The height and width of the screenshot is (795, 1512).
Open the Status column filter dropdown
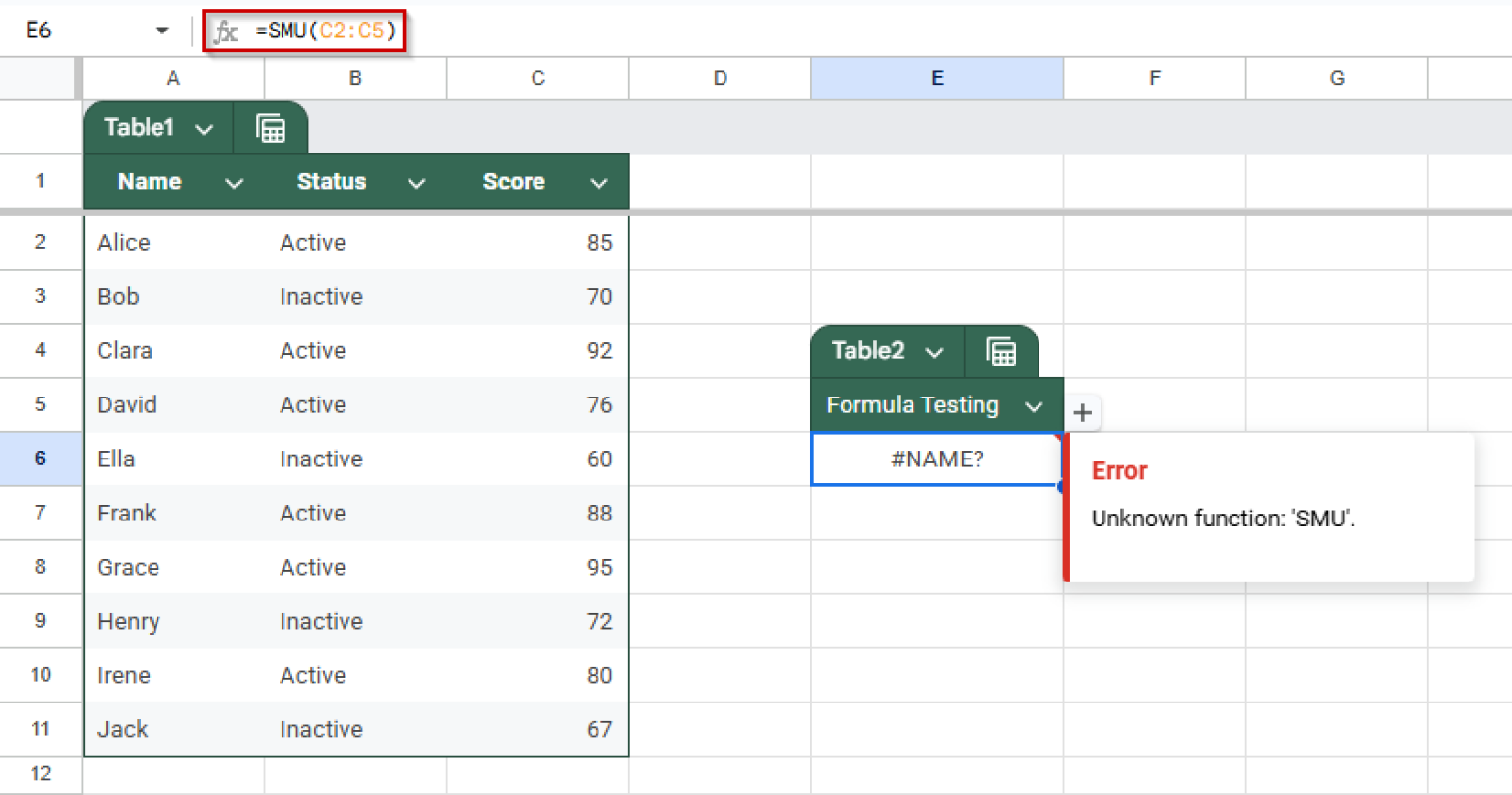point(416,183)
